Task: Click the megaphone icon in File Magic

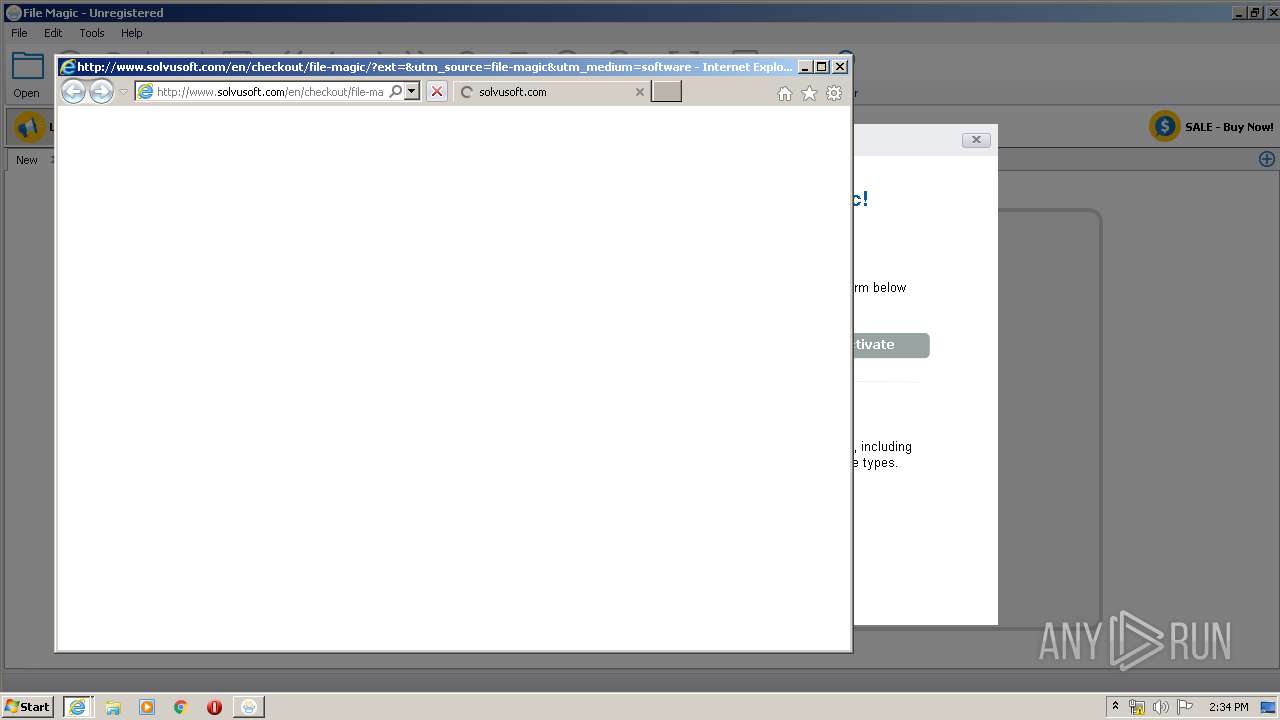Action: coord(29,127)
